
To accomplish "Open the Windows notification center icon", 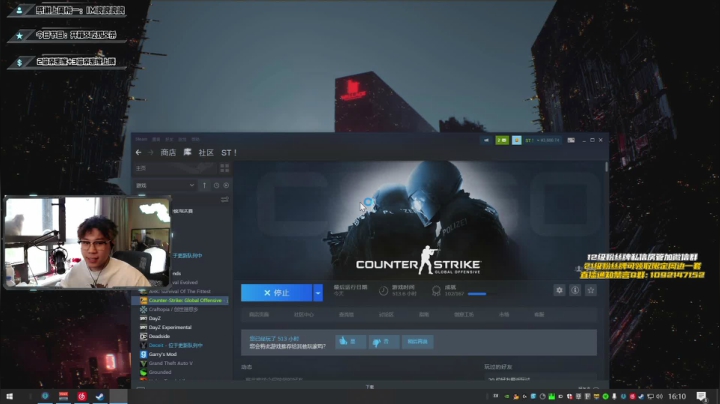I will [701, 396].
